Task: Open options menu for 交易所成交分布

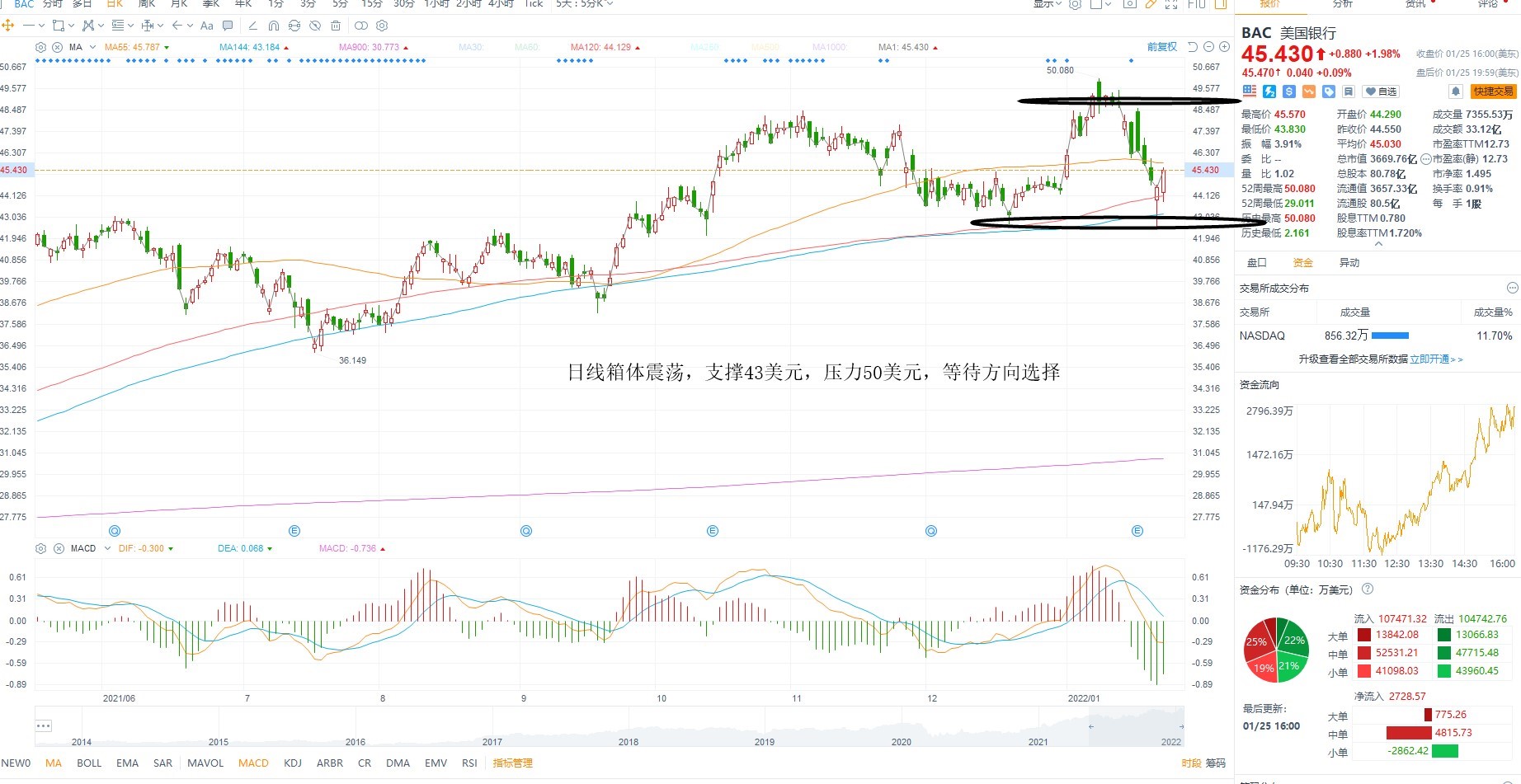Action: click(x=1512, y=288)
